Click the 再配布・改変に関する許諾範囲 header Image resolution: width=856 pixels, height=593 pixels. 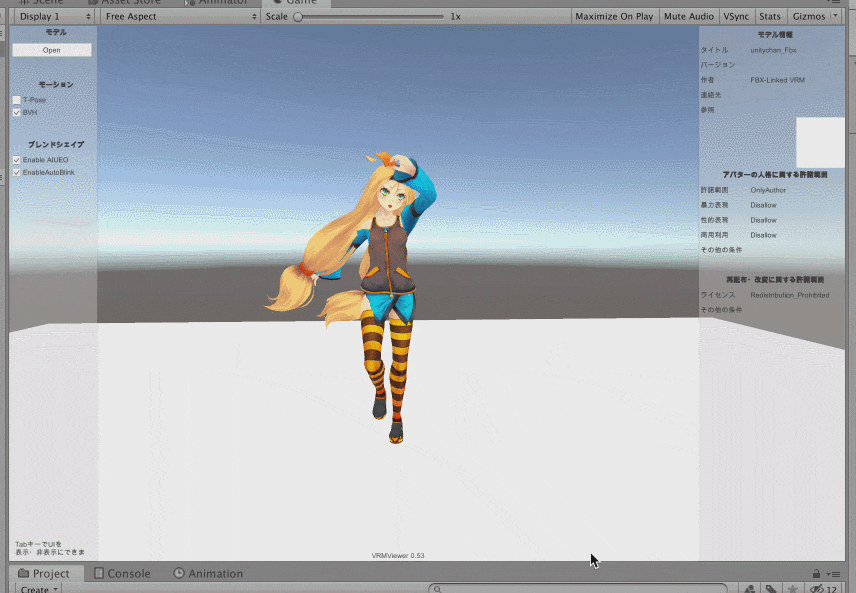775,280
